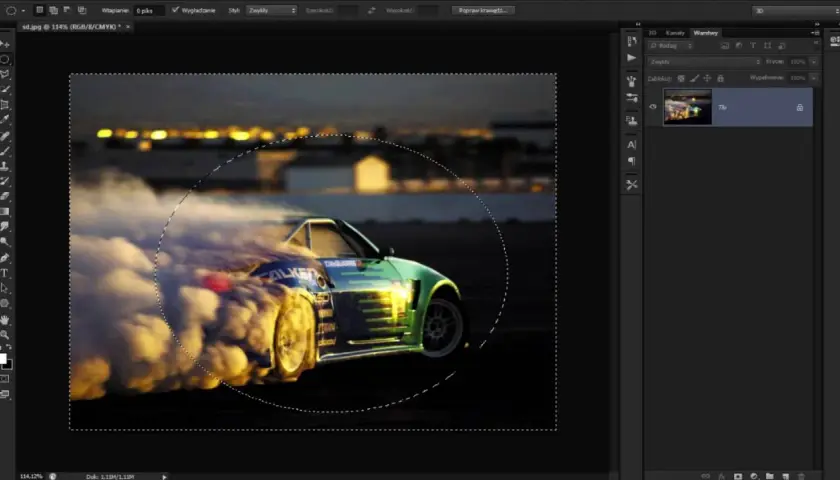Screen dimensions: 840x480
Task: Select the sd.jpg document tab
Action: [71, 26]
